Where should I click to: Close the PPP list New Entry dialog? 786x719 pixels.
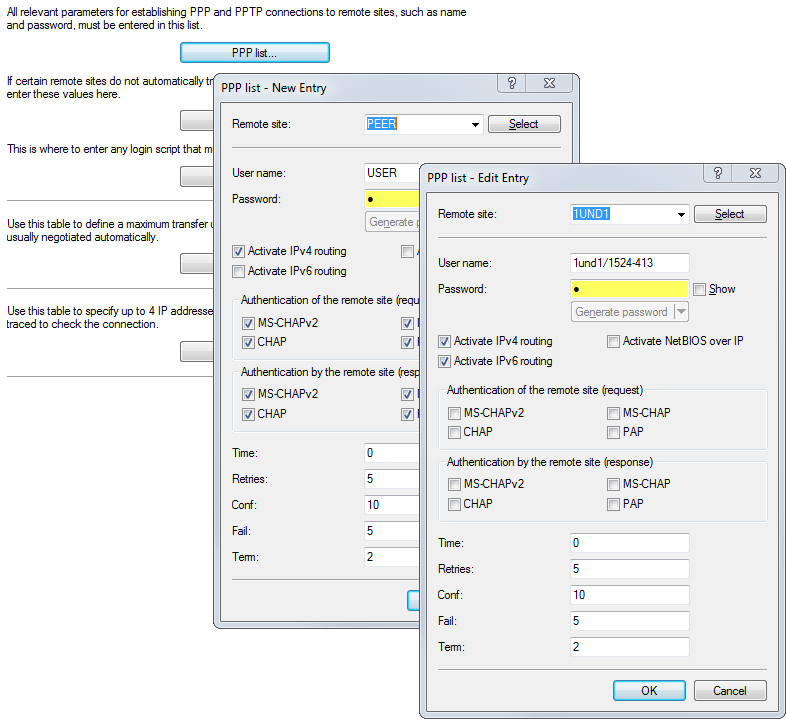pyautogui.click(x=548, y=85)
